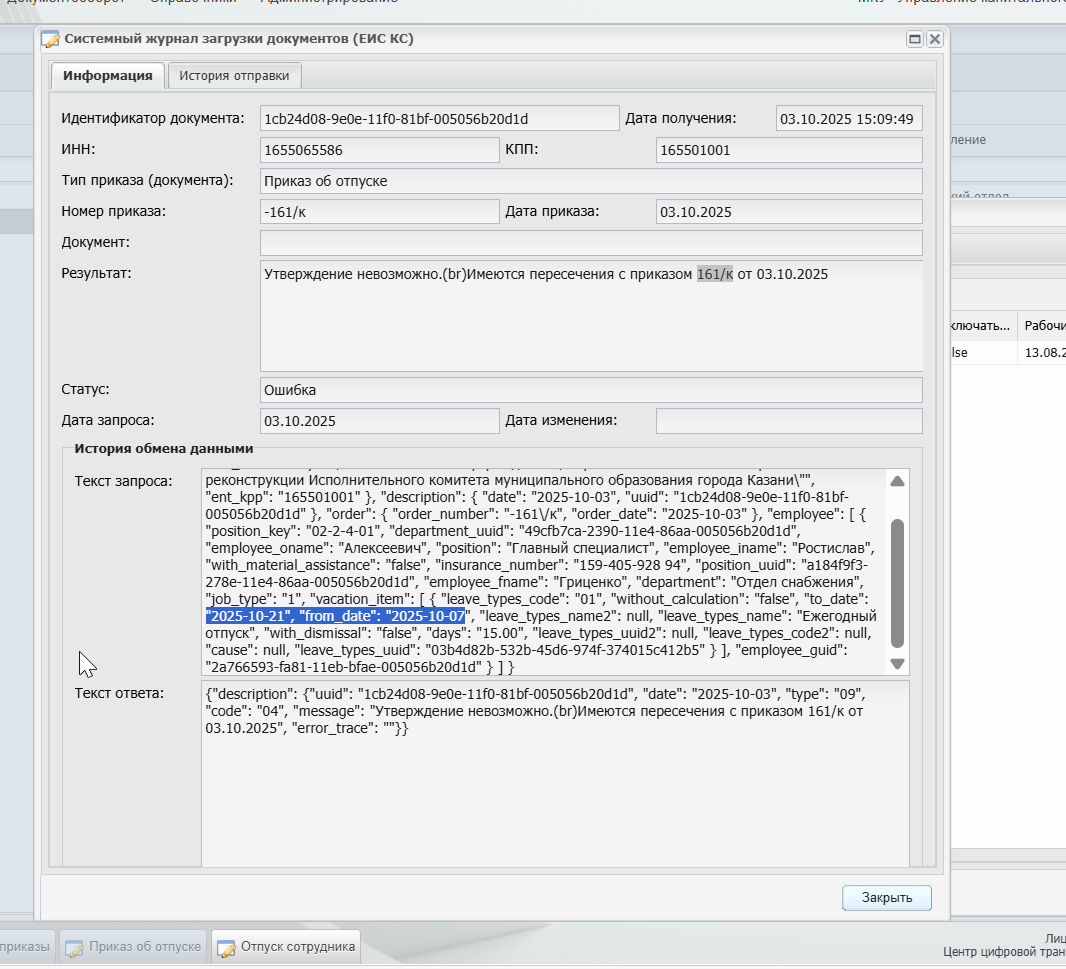Click the Дата запроса field
The width and height of the screenshot is (1066, 969).
[379, 421]
